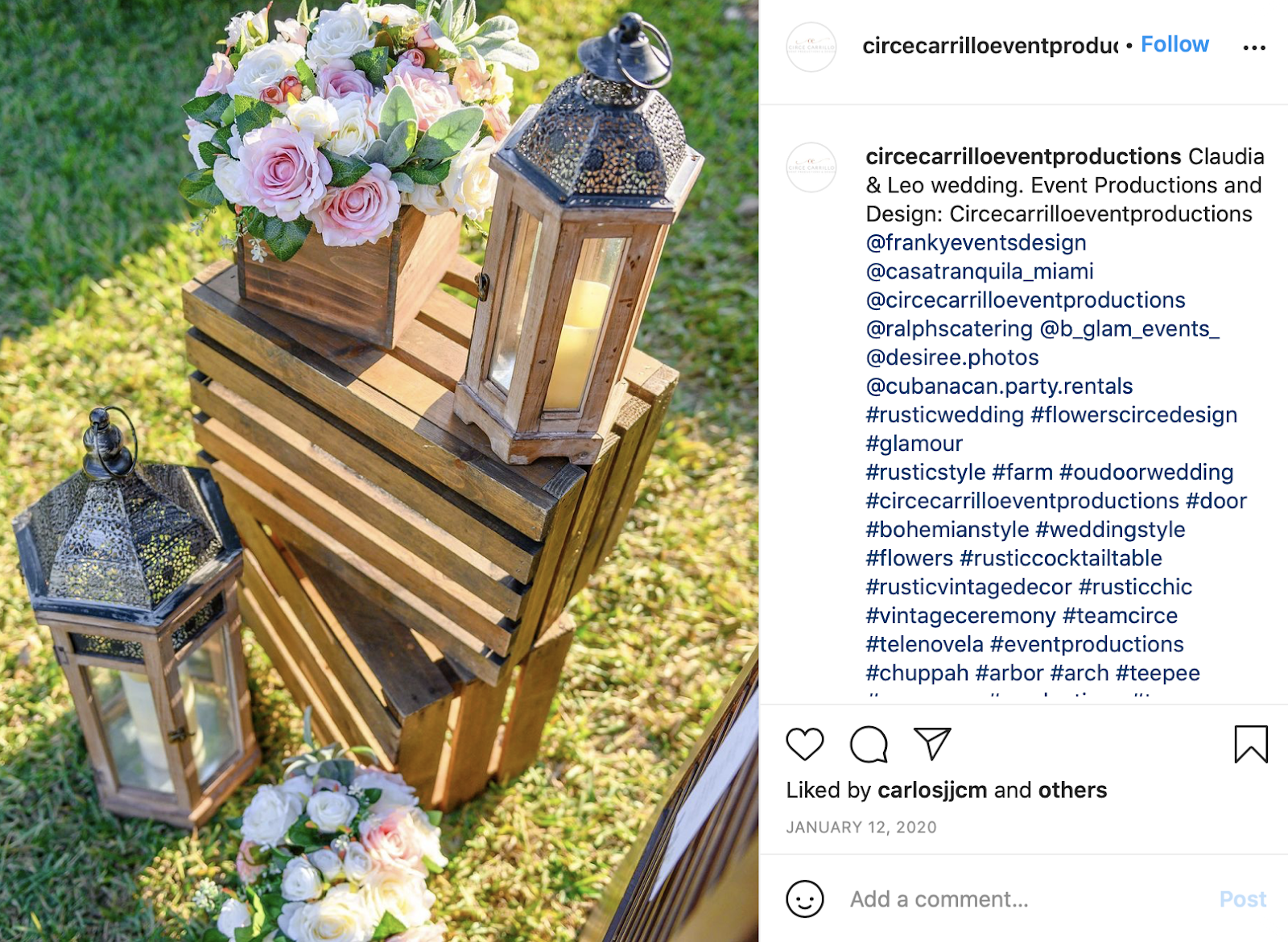The height and width of the screenshot is (942, 1288).
Task: Open the @frankyeventsdesign mention
Action: coord(976,242)
